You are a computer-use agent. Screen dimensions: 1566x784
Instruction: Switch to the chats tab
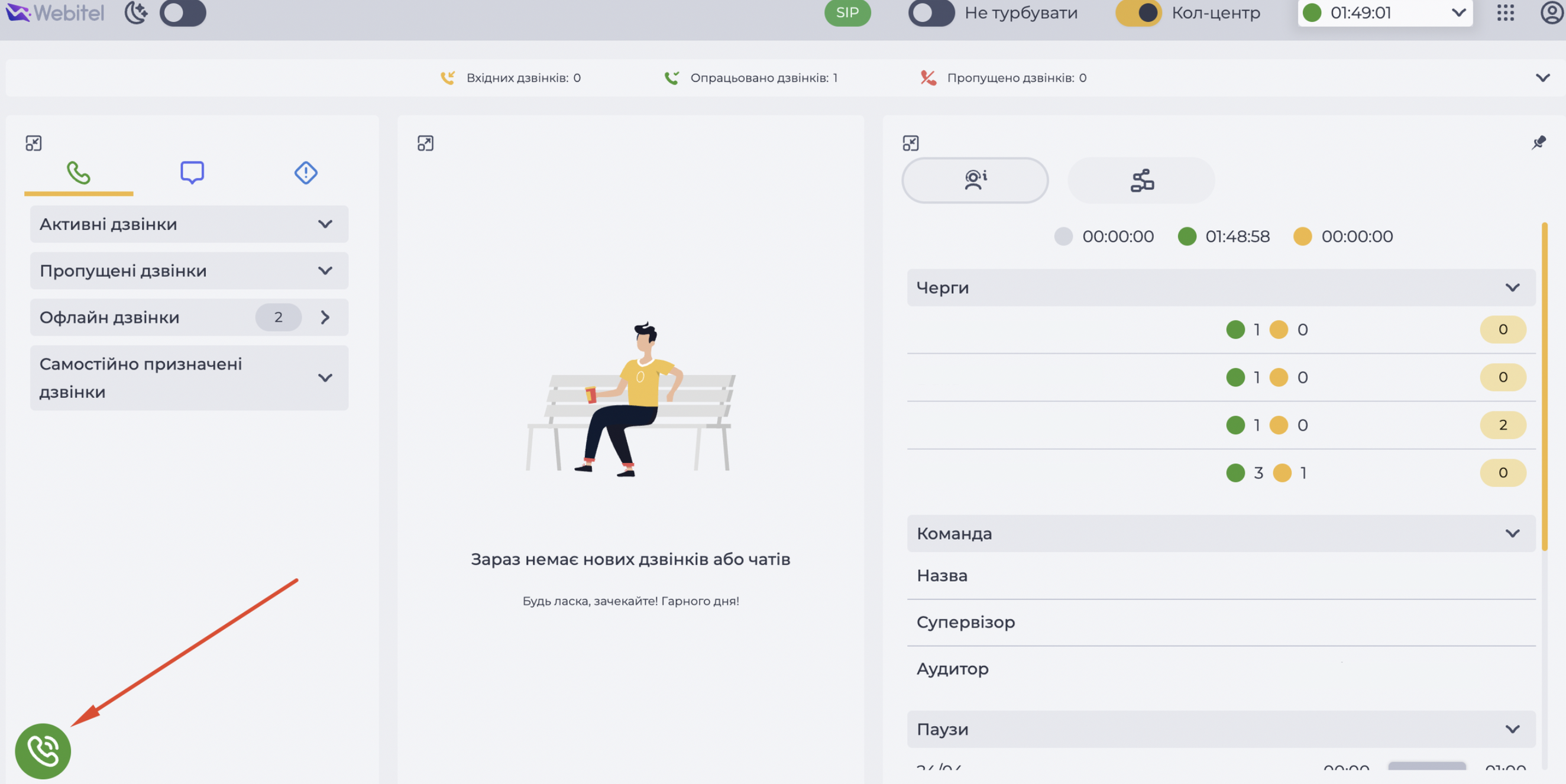[192, 173]
